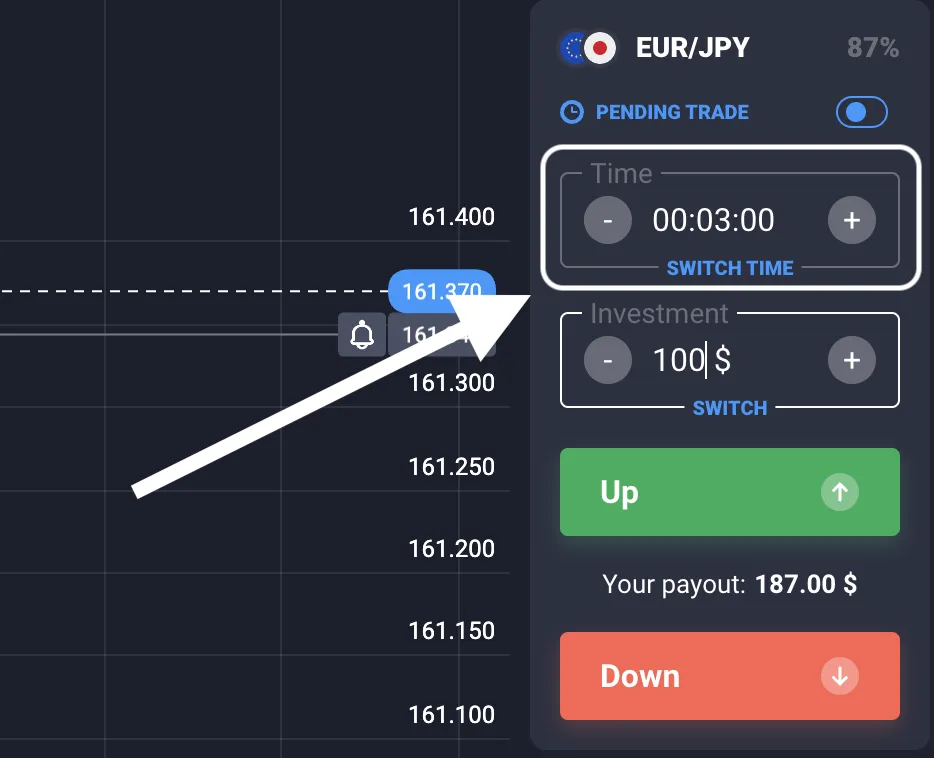This screenshot has height=758, width=934.
Task: Open the EUR/JPY asset selector
Action: (x=692, y=48)
